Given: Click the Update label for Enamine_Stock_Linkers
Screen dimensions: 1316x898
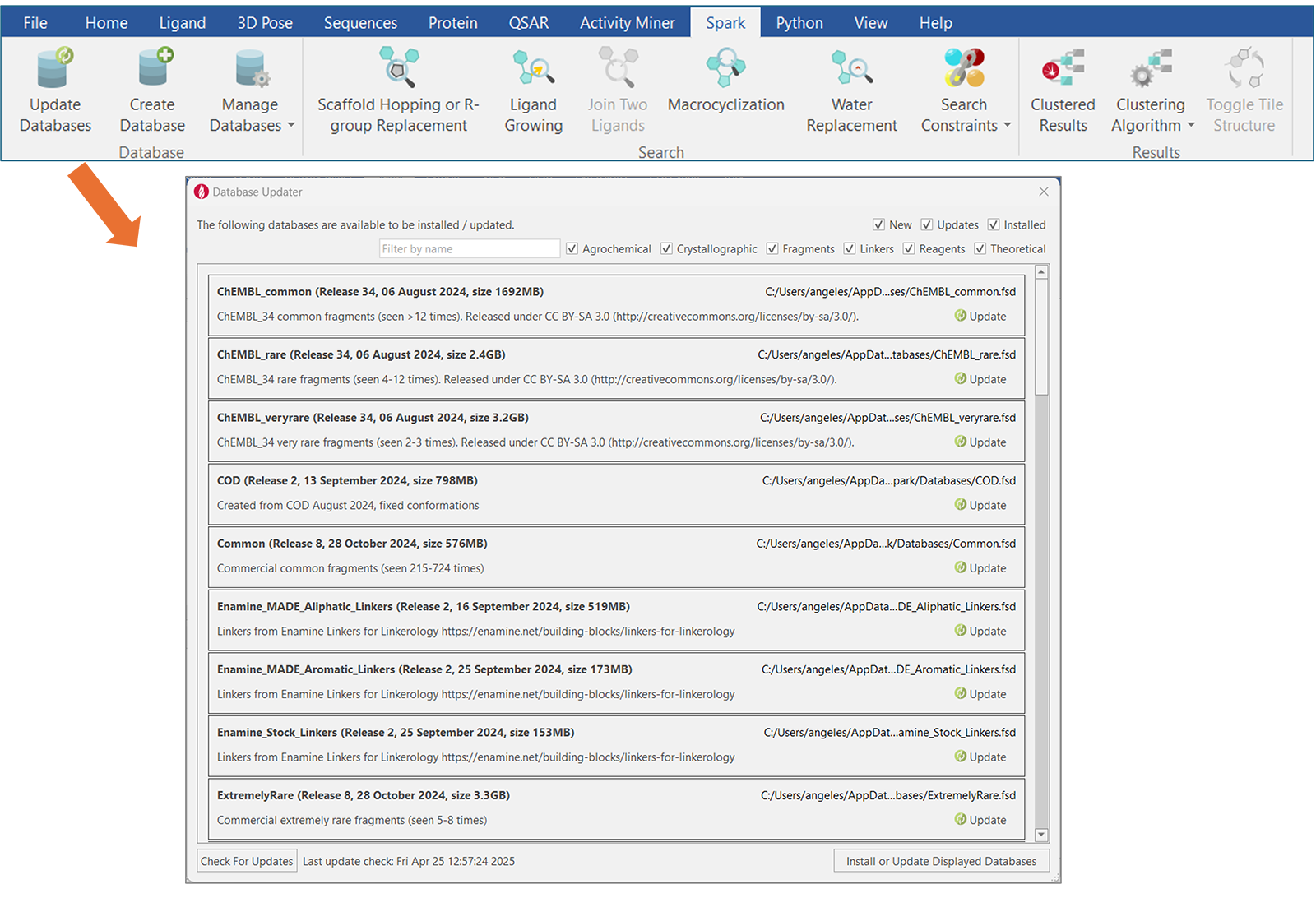Looking at the screenshot, I should (x=988, y=757).
